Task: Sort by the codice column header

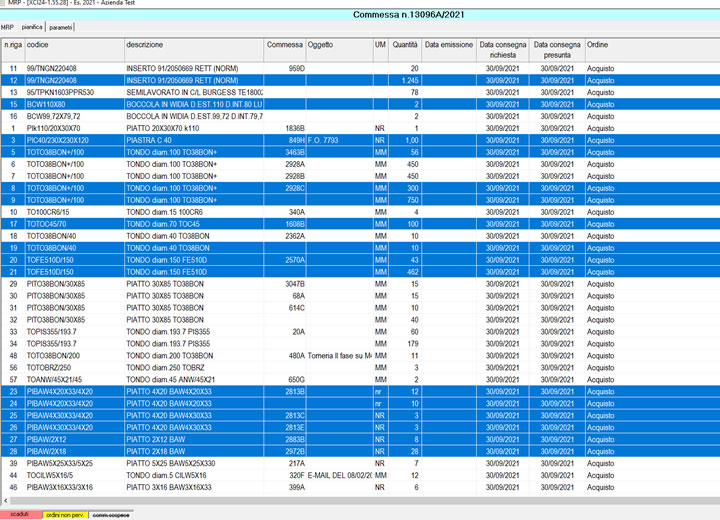Action: click(74, 50)
